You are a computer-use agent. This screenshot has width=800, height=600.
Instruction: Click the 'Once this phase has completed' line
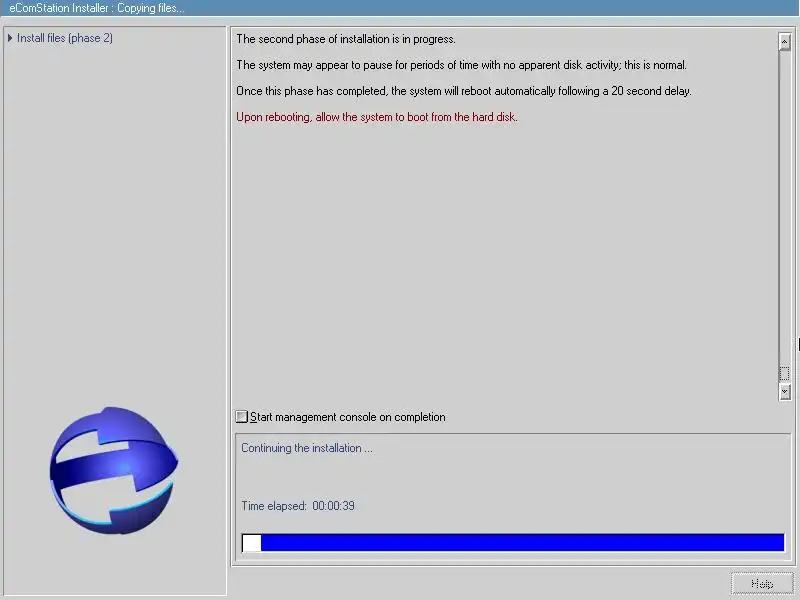pos(464,91)
